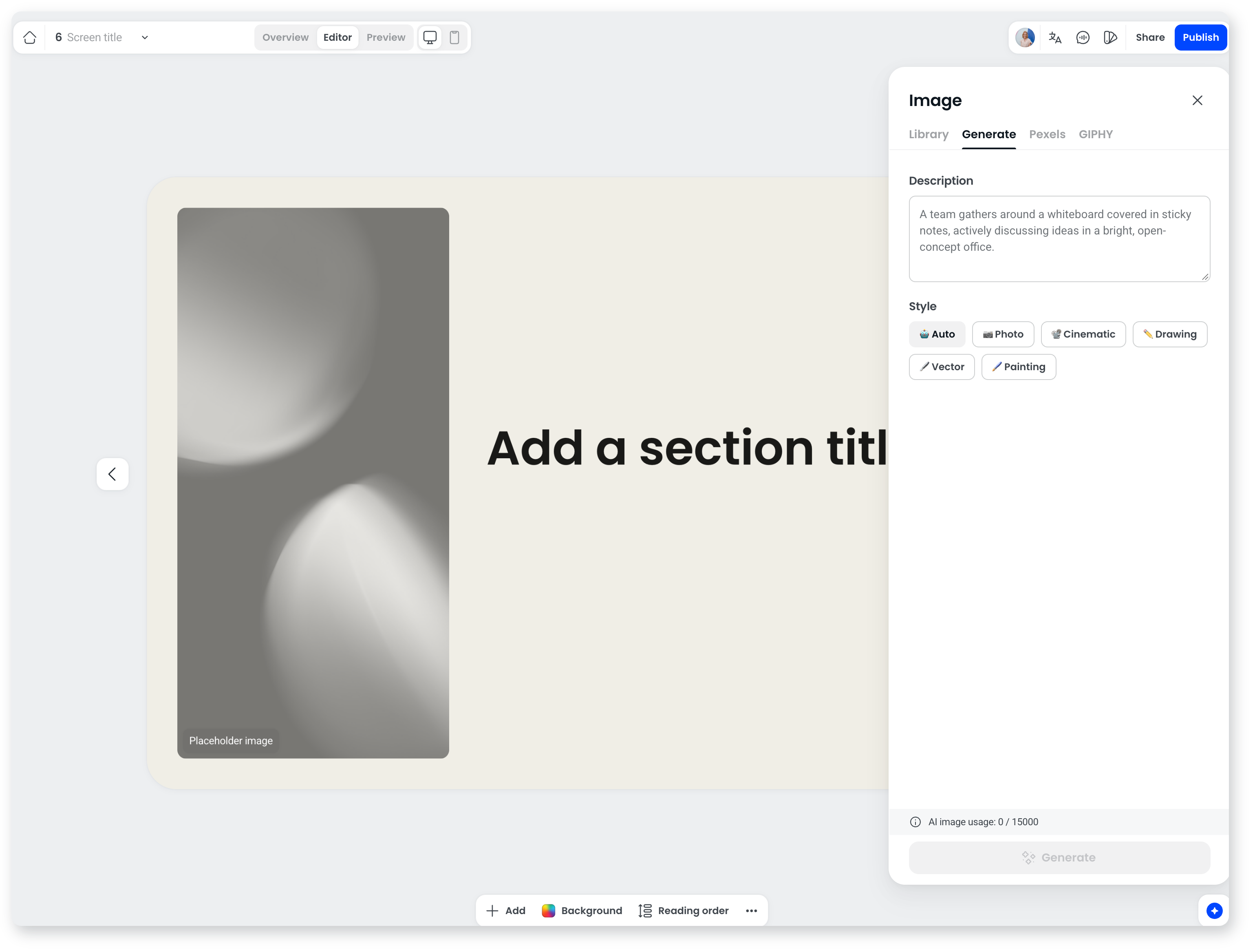1255x952 pixels.
Task: Go to the home icon
Action: point(30,38)
